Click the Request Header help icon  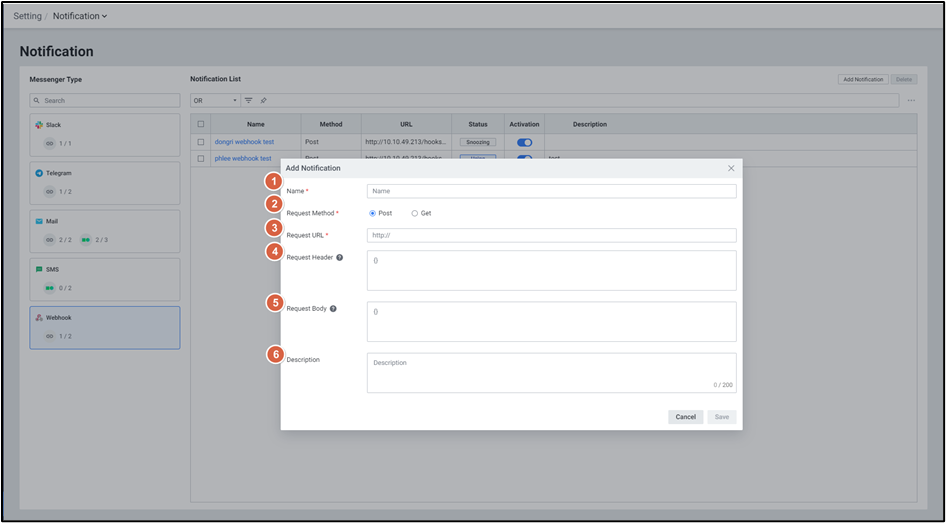point(340,257)
